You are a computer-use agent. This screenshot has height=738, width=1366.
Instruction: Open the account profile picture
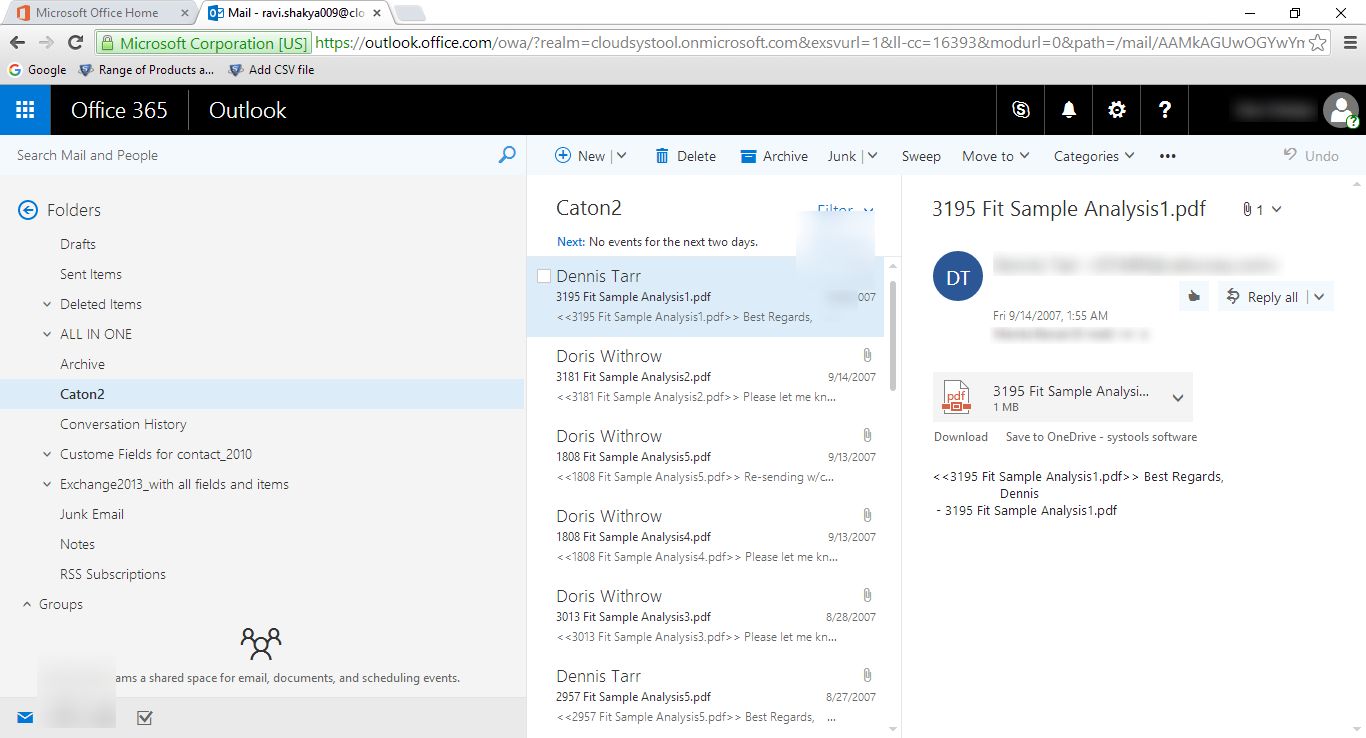point(1340,110)
